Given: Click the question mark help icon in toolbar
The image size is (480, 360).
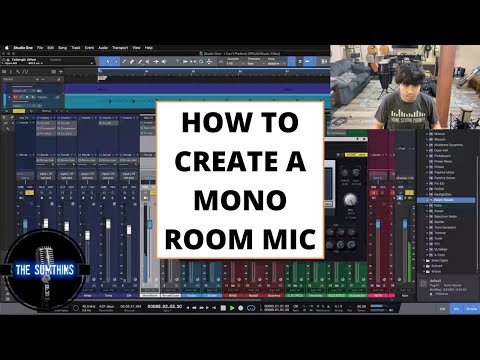Looking at the screenshot, I should pos(177,61).
